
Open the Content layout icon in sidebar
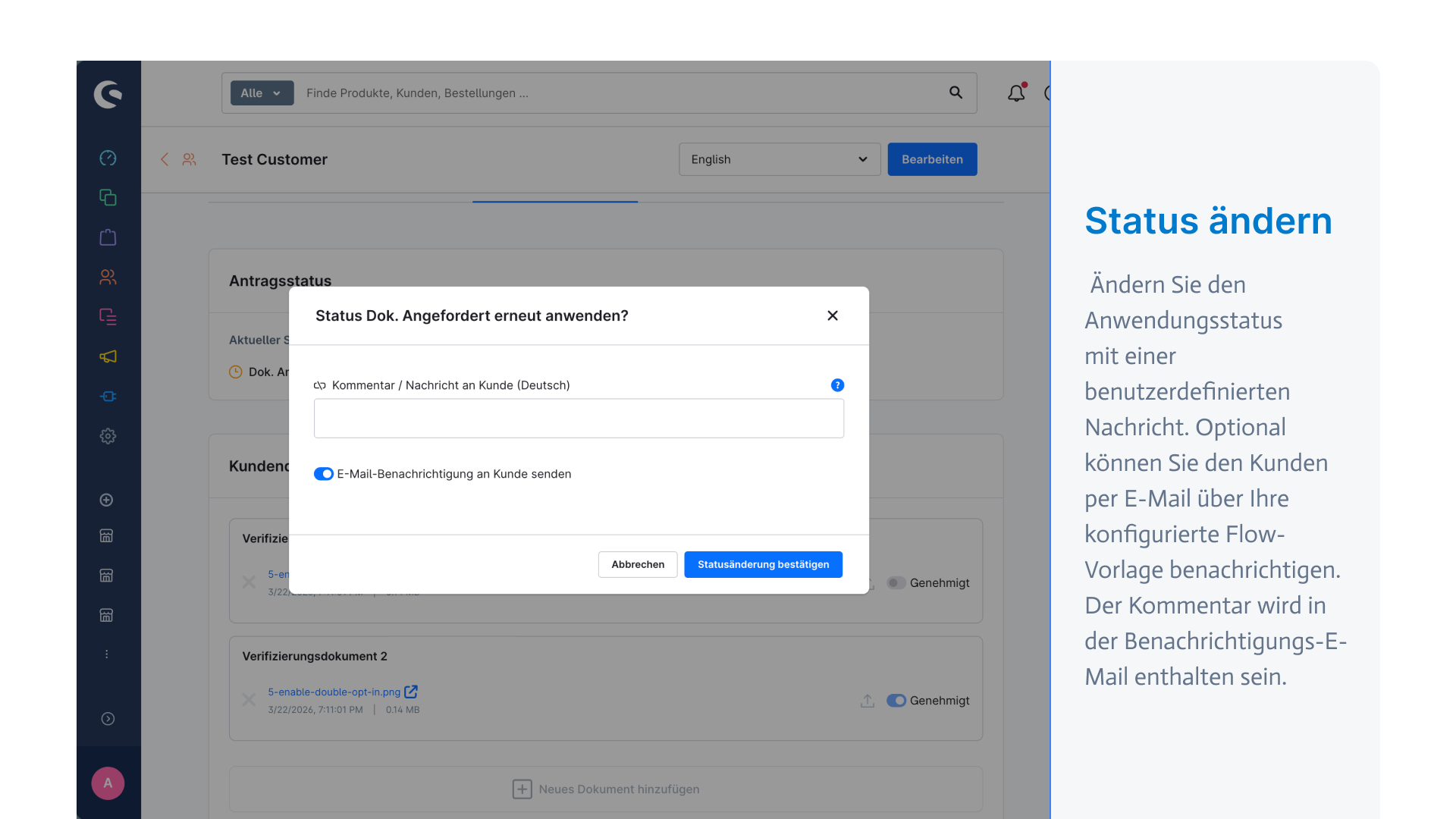click(108, 316)
